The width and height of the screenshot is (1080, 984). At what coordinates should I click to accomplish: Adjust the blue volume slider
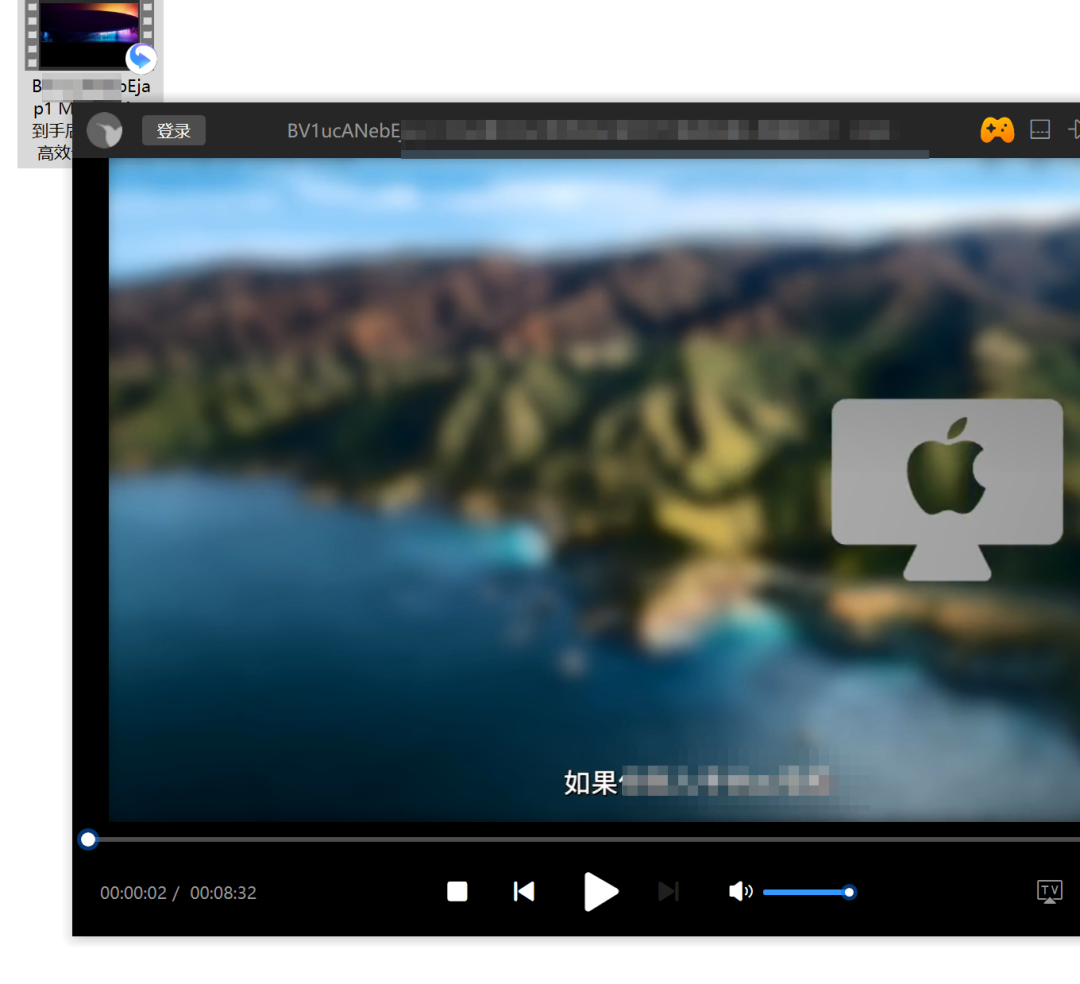[809, 892]
